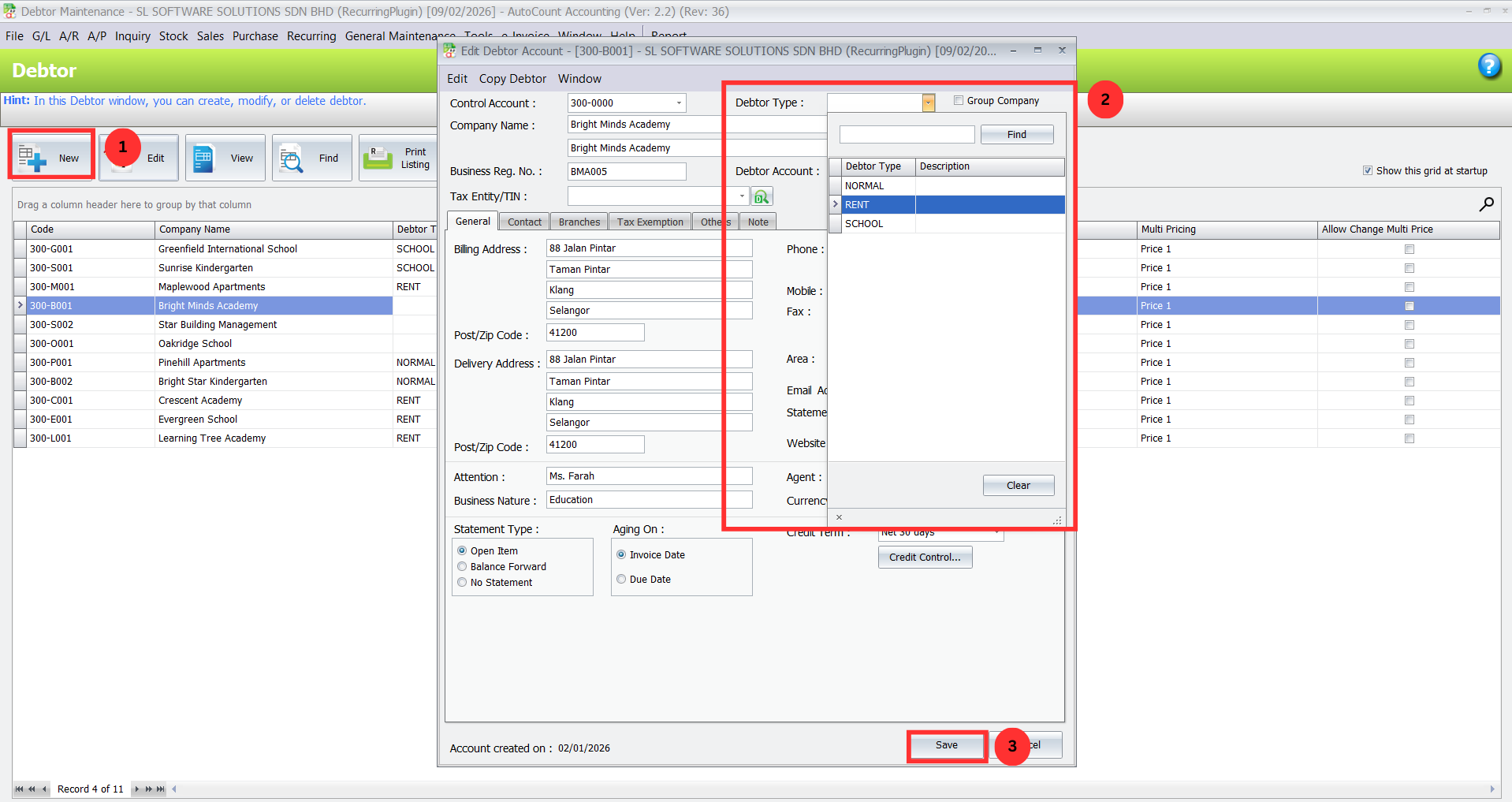Open the Tax Entity/TIN dropdown

coord(739,196)
